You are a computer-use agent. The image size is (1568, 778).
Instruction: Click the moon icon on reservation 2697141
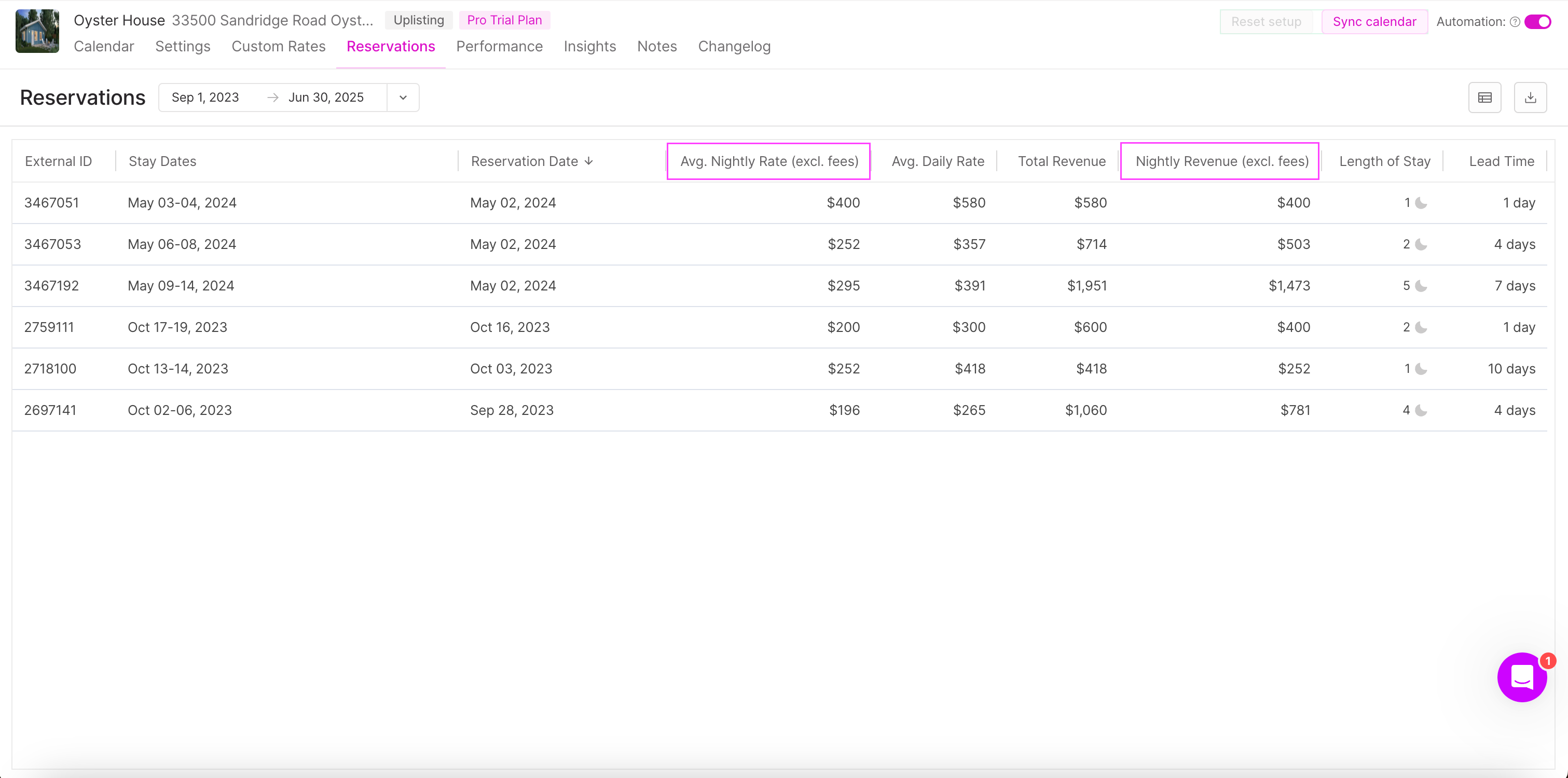pyautogui.click(x=1422, y=410)
